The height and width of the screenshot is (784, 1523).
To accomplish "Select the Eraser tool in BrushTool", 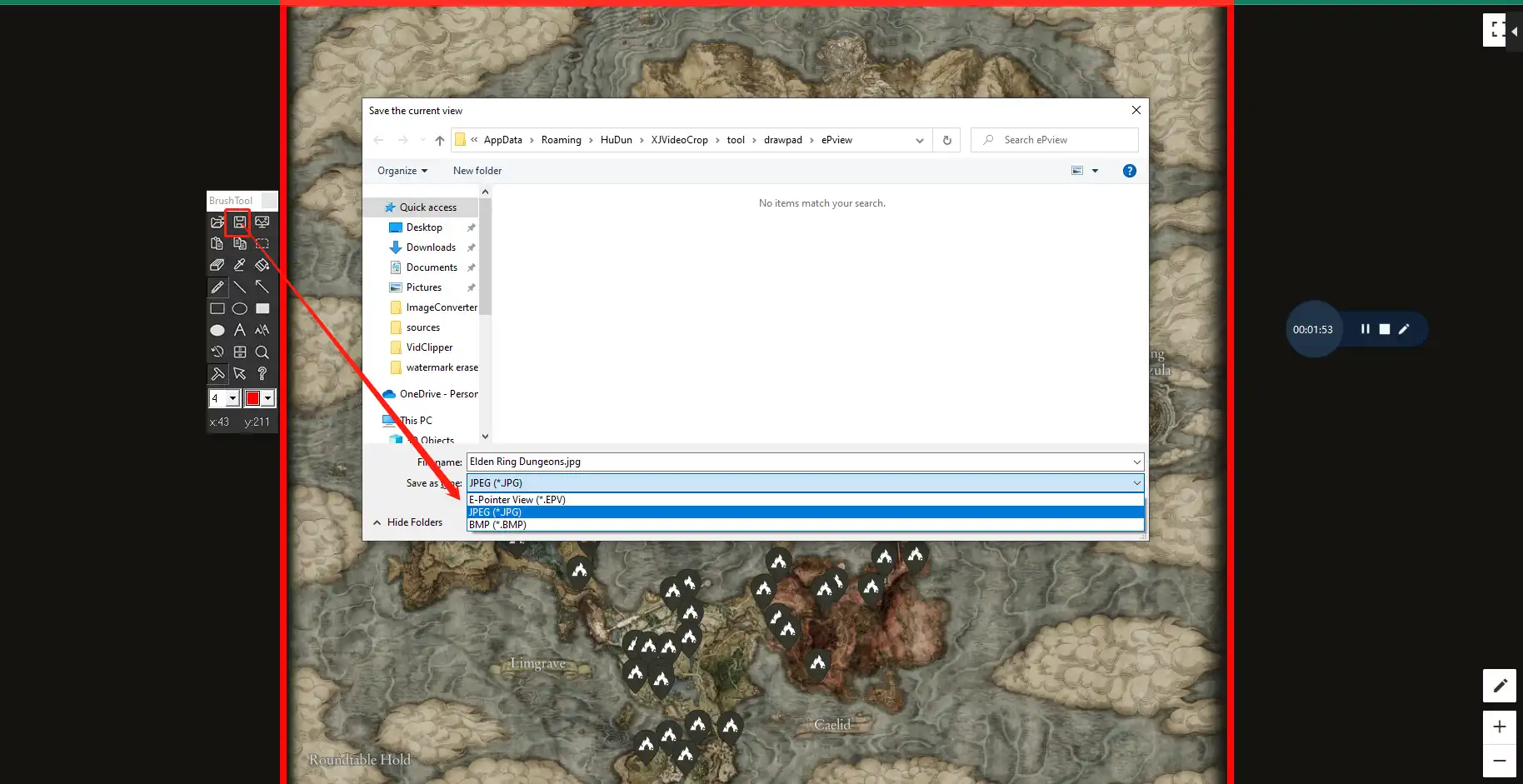I will [217, 265].
